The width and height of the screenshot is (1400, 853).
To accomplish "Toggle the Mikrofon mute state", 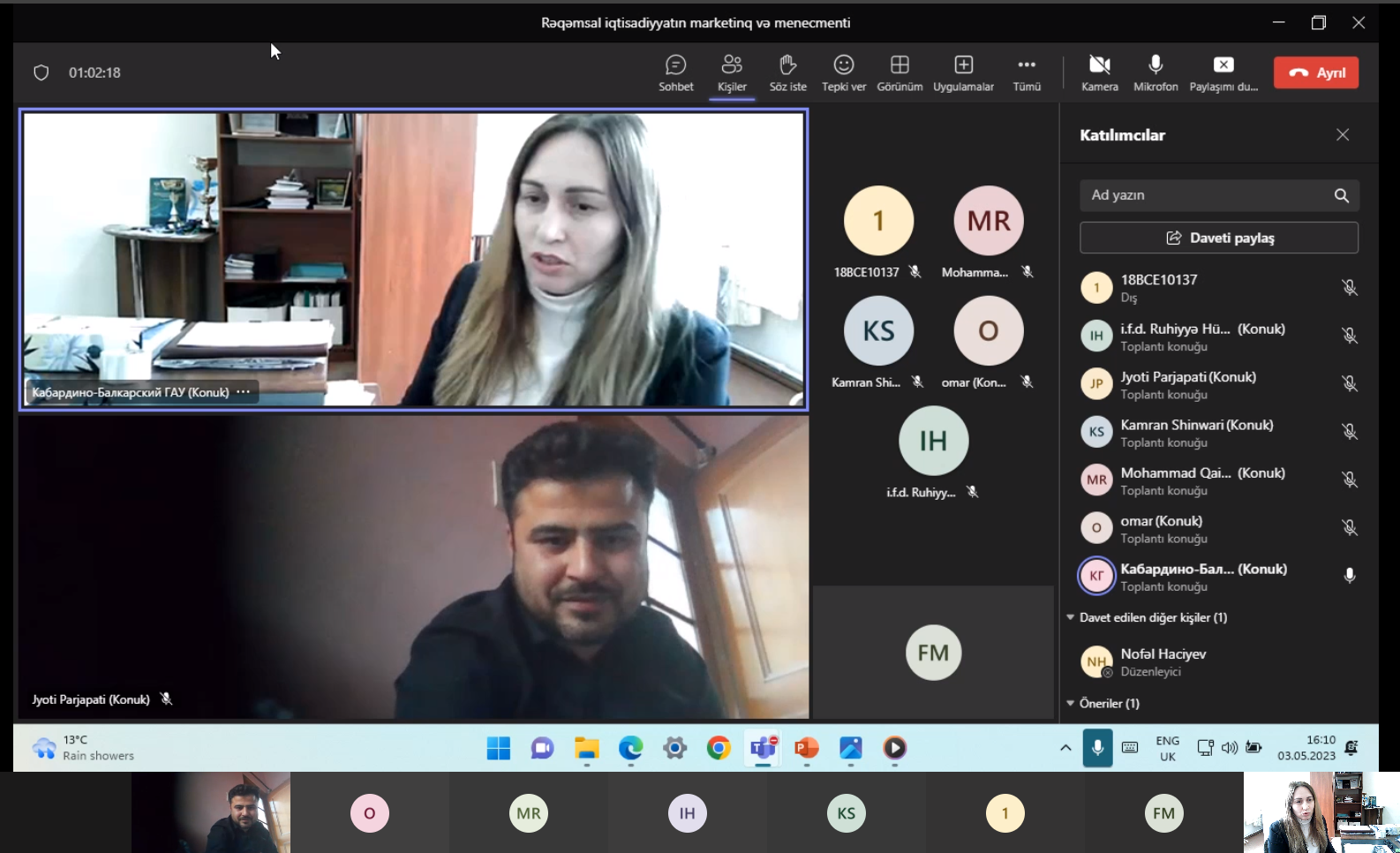I will tap(1155, 72).
